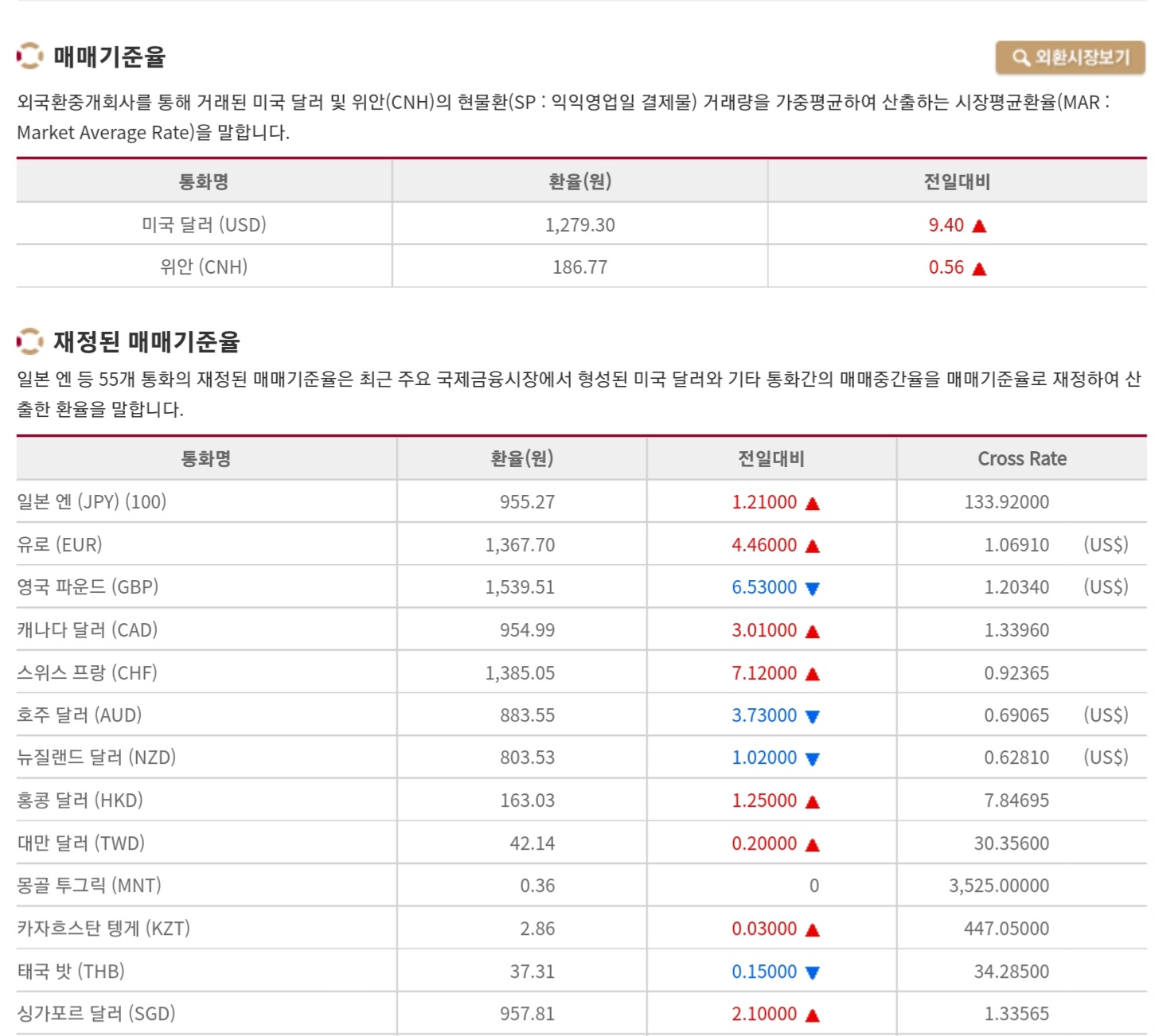This screenshot has width=1155, height=1036.
Task: Click JPY cross rate 133.92000
Action: pos(1006,502)
